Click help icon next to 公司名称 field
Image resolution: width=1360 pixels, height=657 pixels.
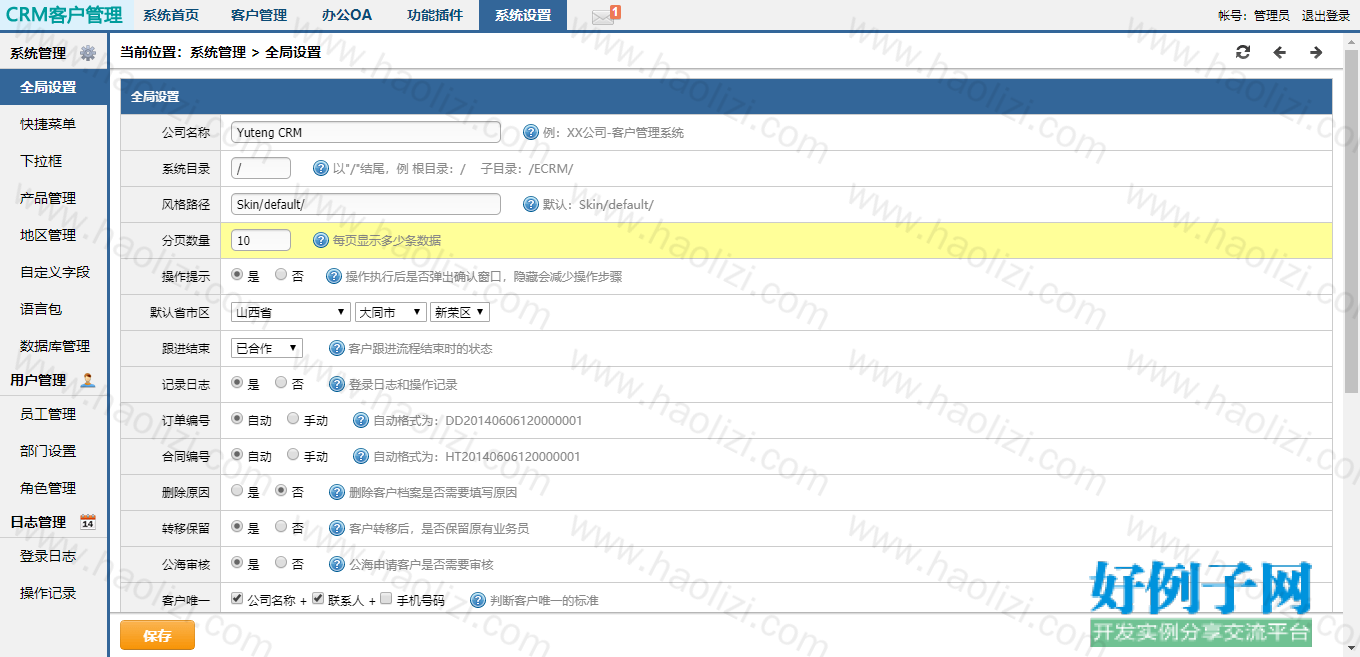531,132
